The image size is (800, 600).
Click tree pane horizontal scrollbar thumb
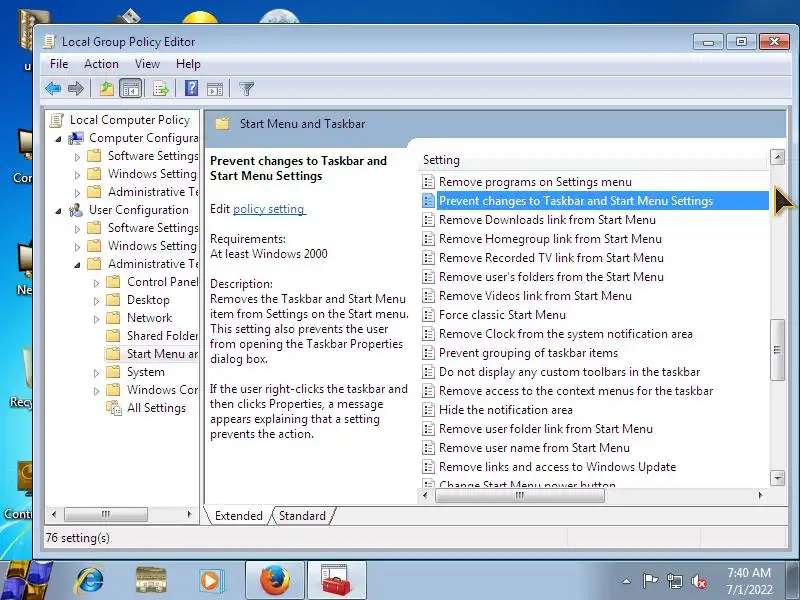point(106,514)
